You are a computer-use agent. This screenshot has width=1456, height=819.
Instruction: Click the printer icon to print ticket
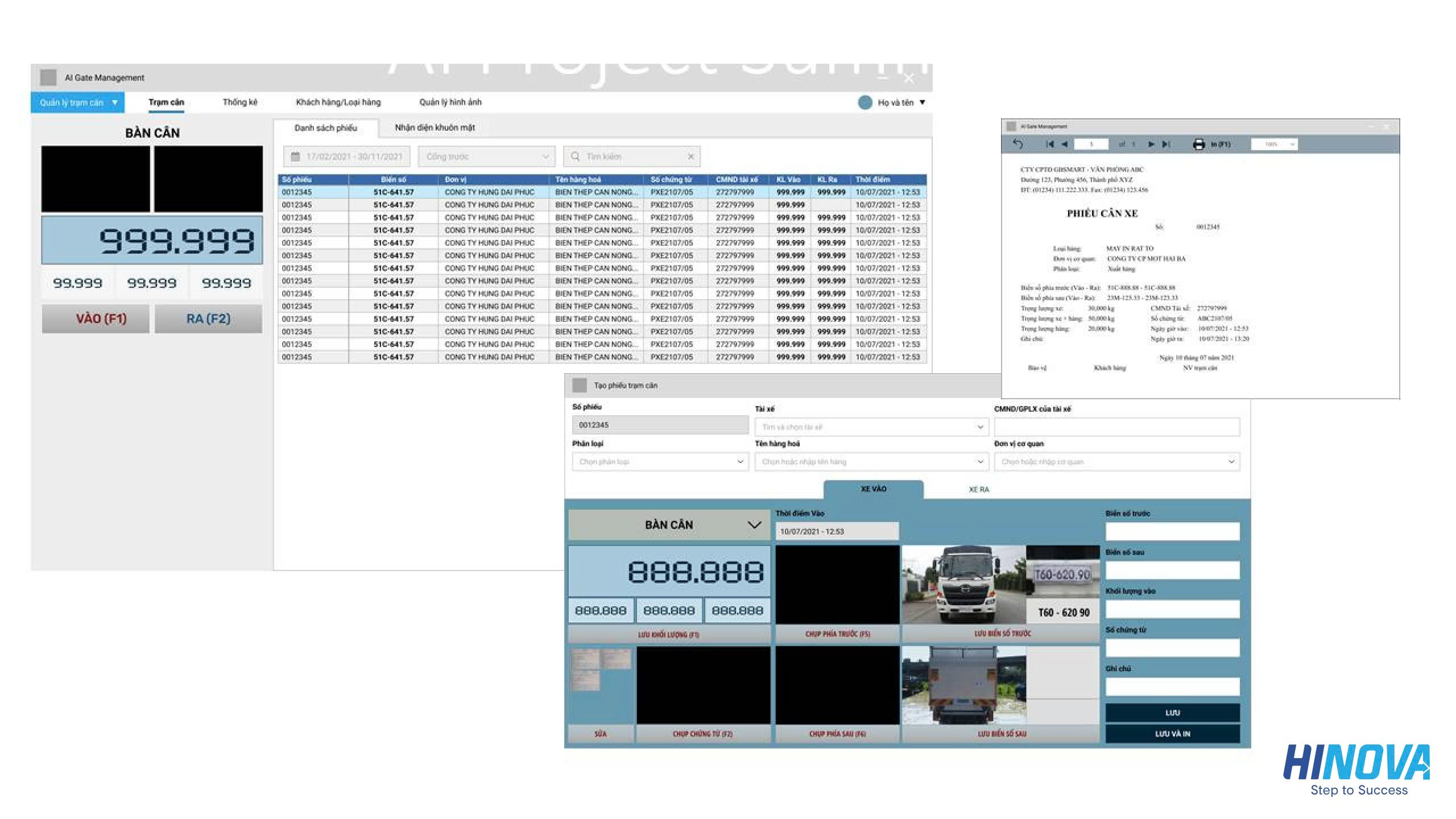tap(1199, 144)
